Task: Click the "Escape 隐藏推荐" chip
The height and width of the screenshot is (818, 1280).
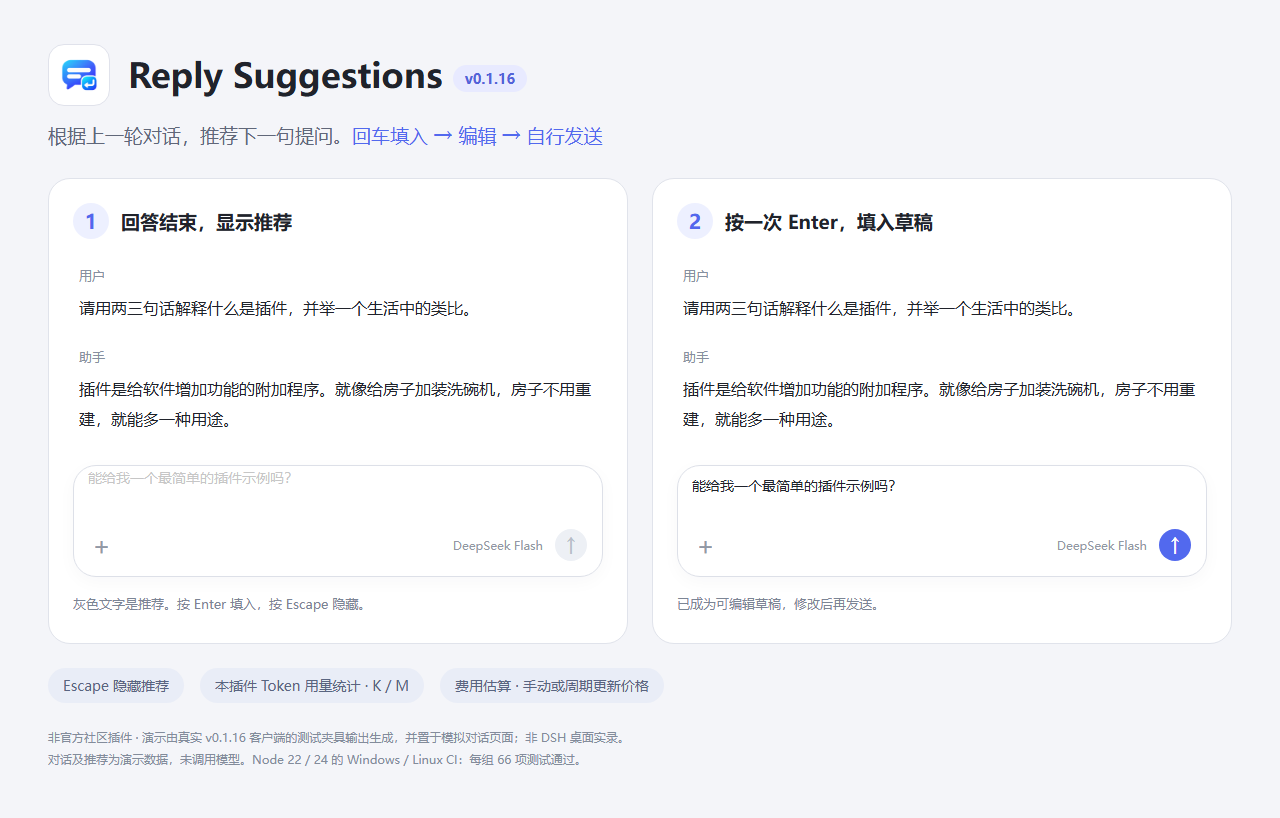Action: tap(116, 686)
